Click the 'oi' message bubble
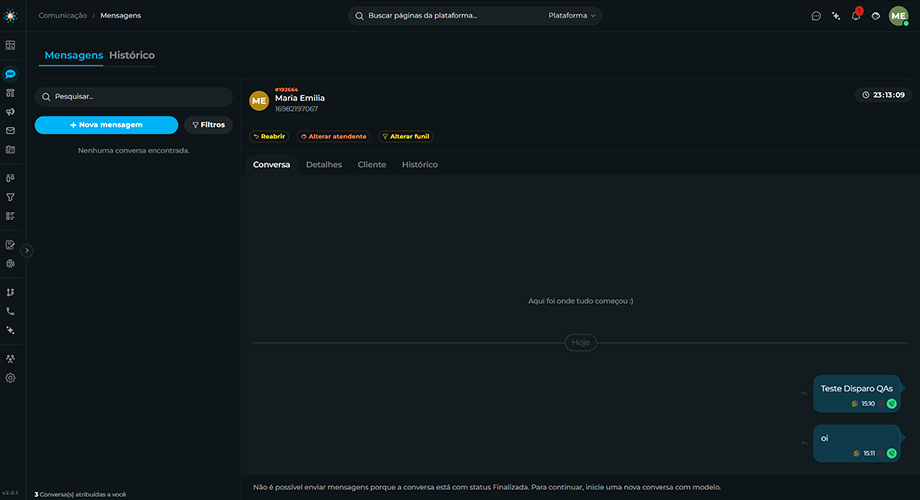This screenshot has height=500, width=920. [x=857, y=444]
